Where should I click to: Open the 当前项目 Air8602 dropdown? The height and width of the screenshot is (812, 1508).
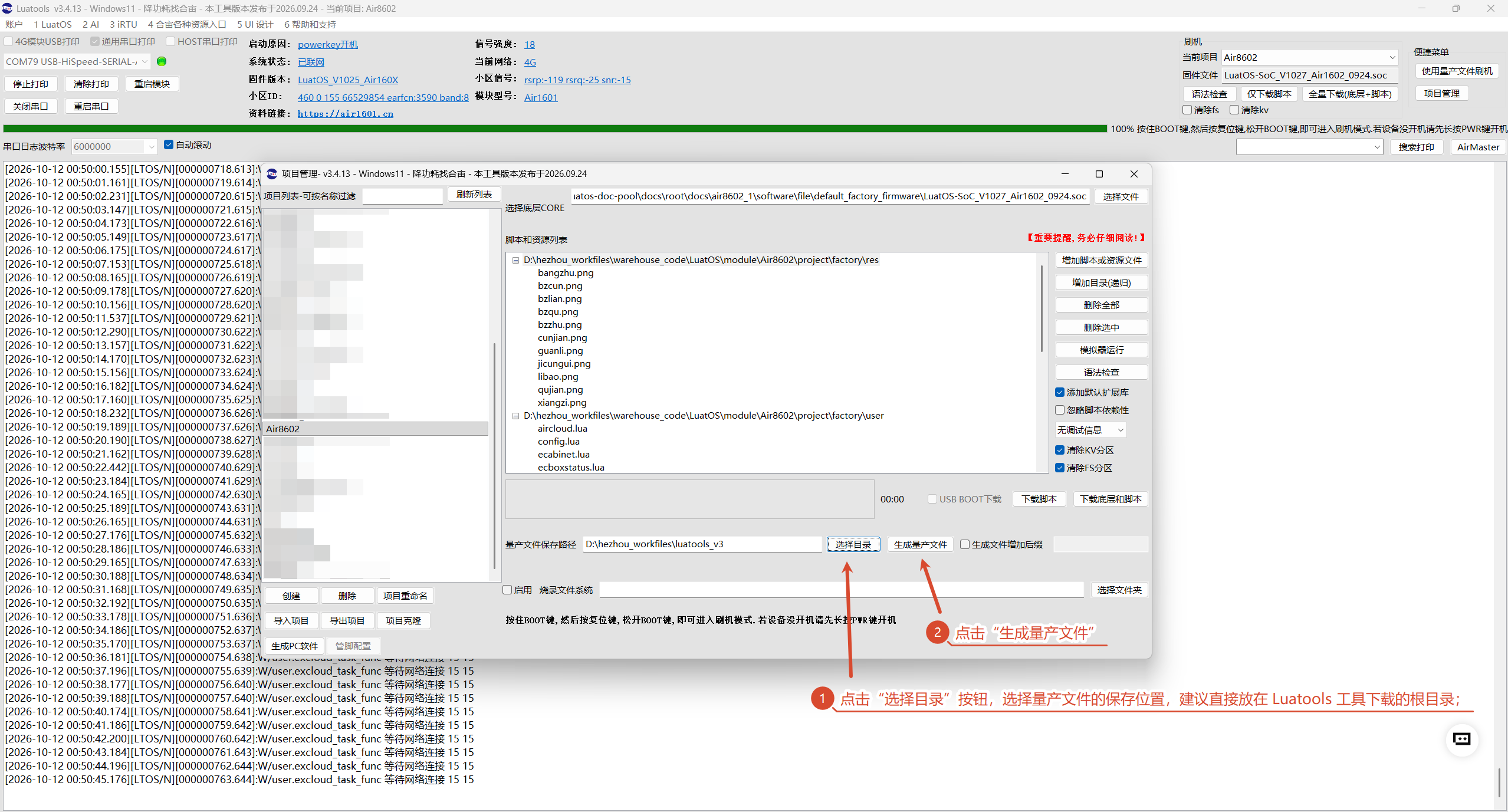[1309, 57]
